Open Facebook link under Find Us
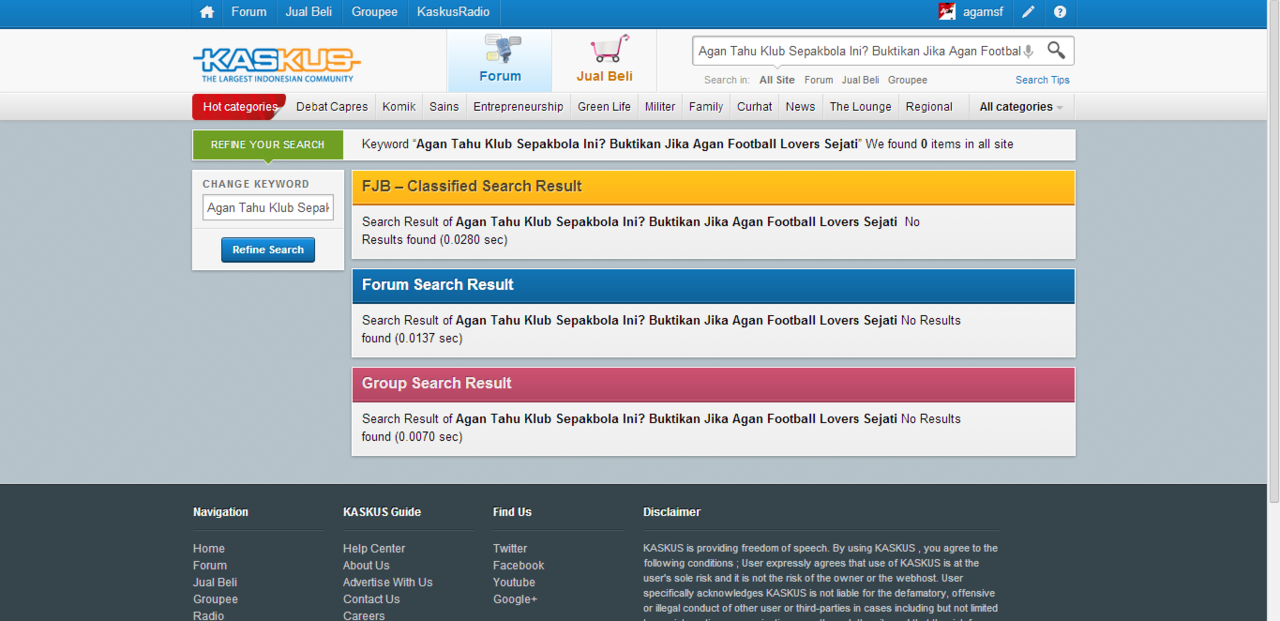Screen dimensions: 1280x621 point(519,566)
